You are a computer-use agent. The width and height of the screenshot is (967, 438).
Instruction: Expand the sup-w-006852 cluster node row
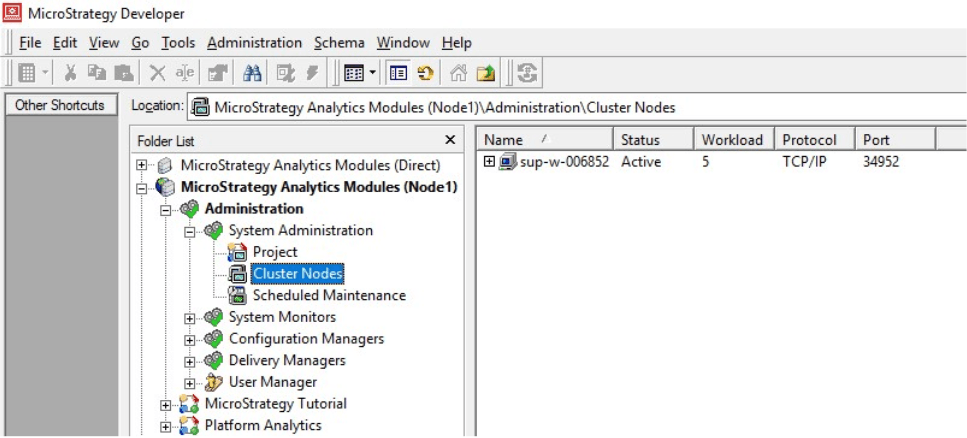[x=489, y=162]
